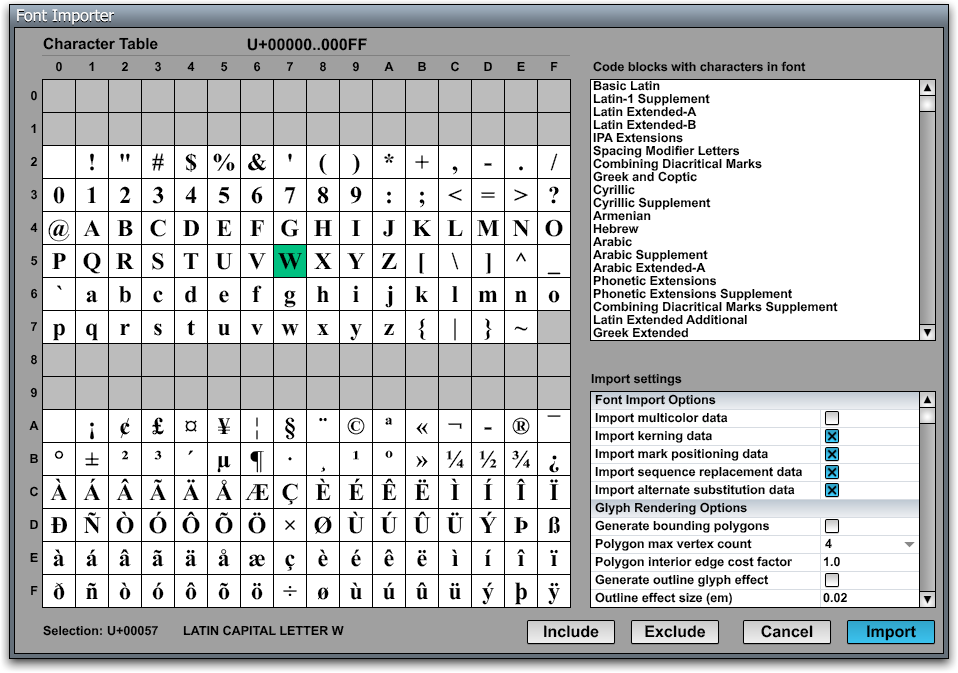Toggle Import mark positioning data checkbox
Image resolution: width=958 pixels, height=673 pixels.
pyautogui.click(x=832, y=454)
